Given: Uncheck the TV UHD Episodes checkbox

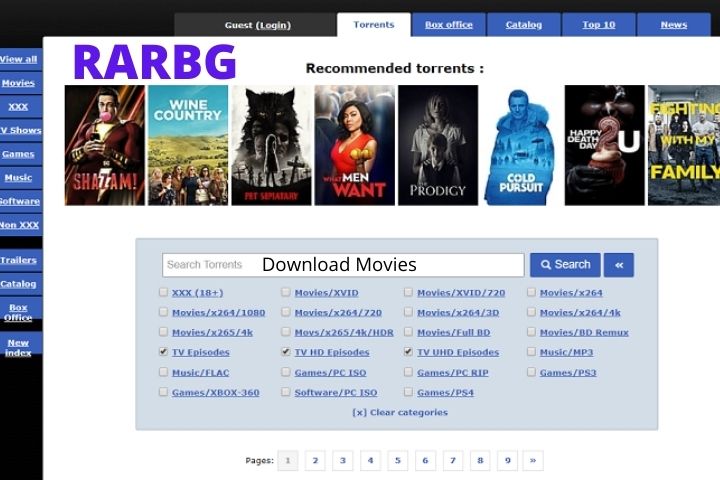Looking at the screenshot, I should point(408,352).
